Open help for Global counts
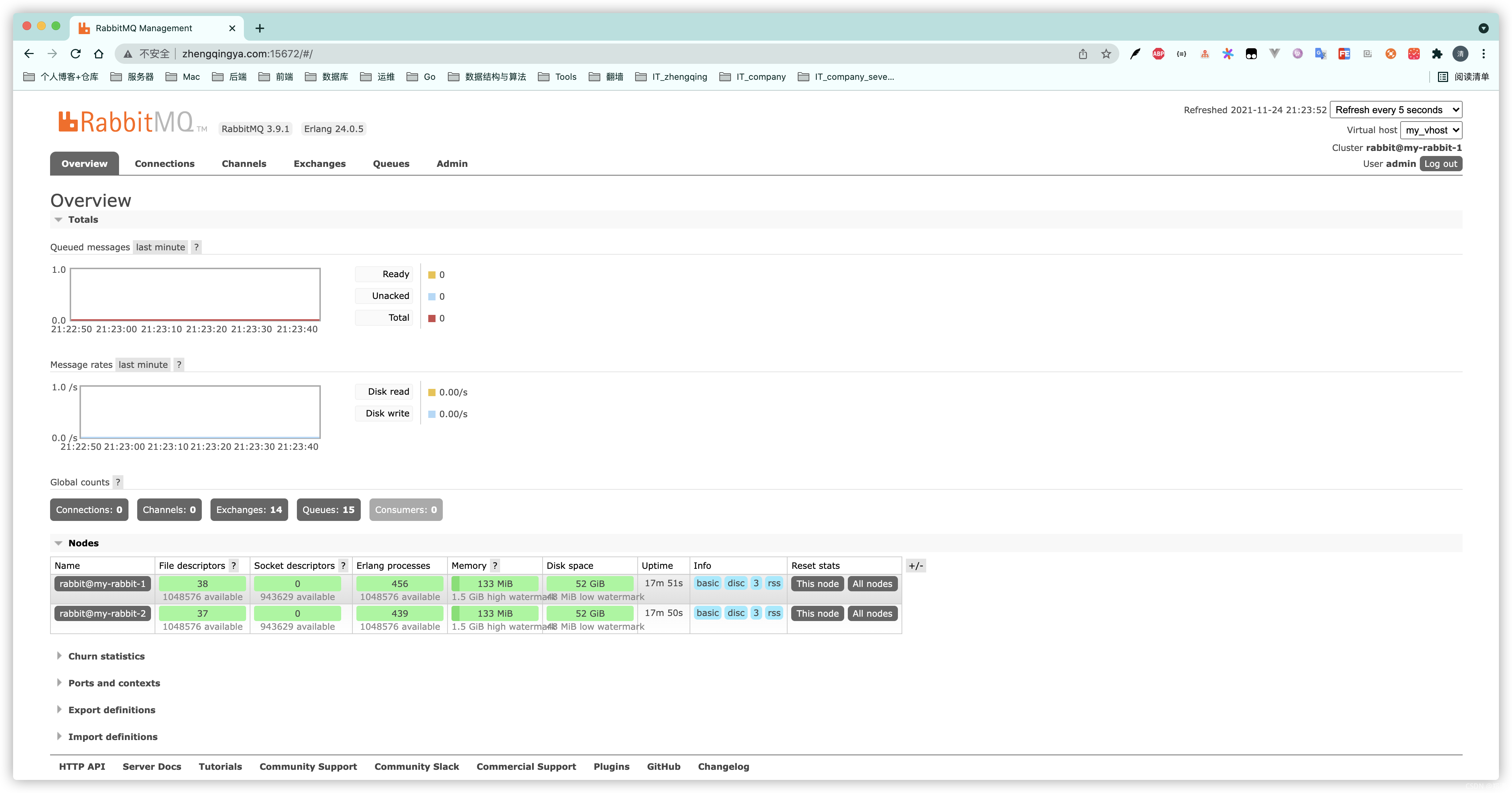 point(118,482)
